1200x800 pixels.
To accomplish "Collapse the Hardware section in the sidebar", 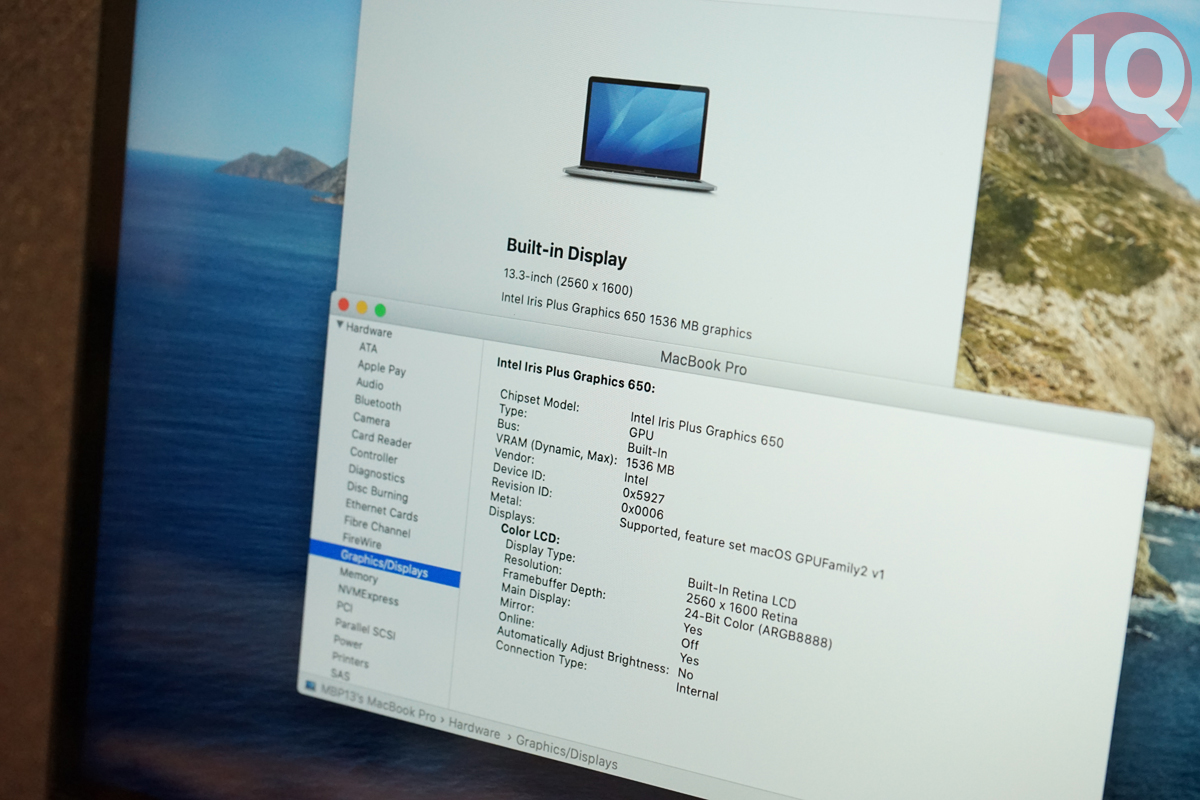I will point(340,325).
